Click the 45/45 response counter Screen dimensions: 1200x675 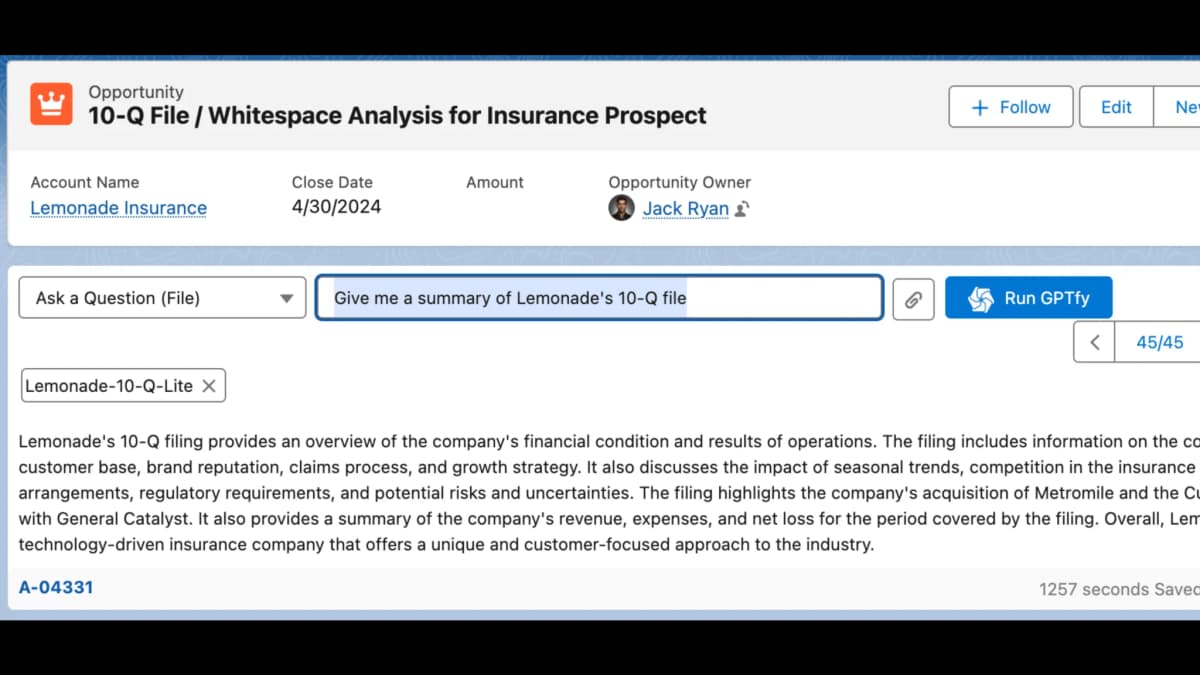click(x=1158, y=341)
